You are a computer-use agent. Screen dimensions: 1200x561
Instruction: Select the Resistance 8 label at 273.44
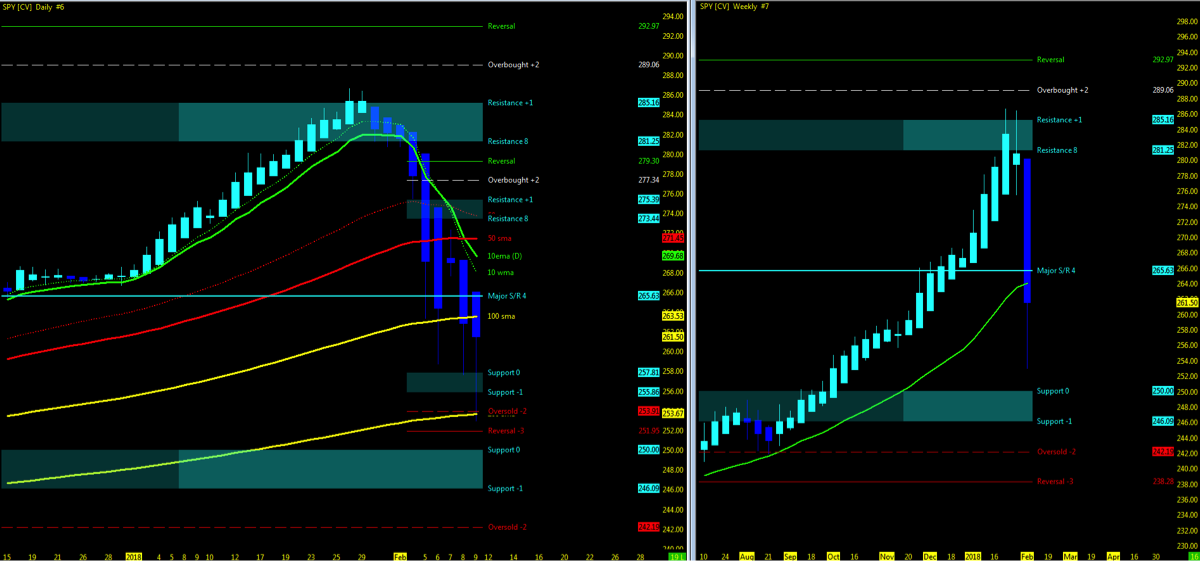(x=507, y=218)
